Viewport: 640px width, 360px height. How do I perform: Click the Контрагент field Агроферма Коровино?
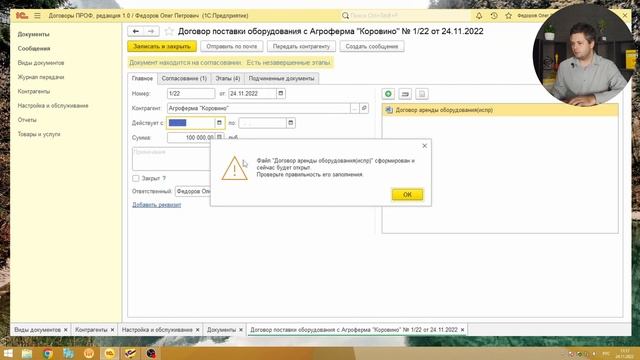point(259,108)
